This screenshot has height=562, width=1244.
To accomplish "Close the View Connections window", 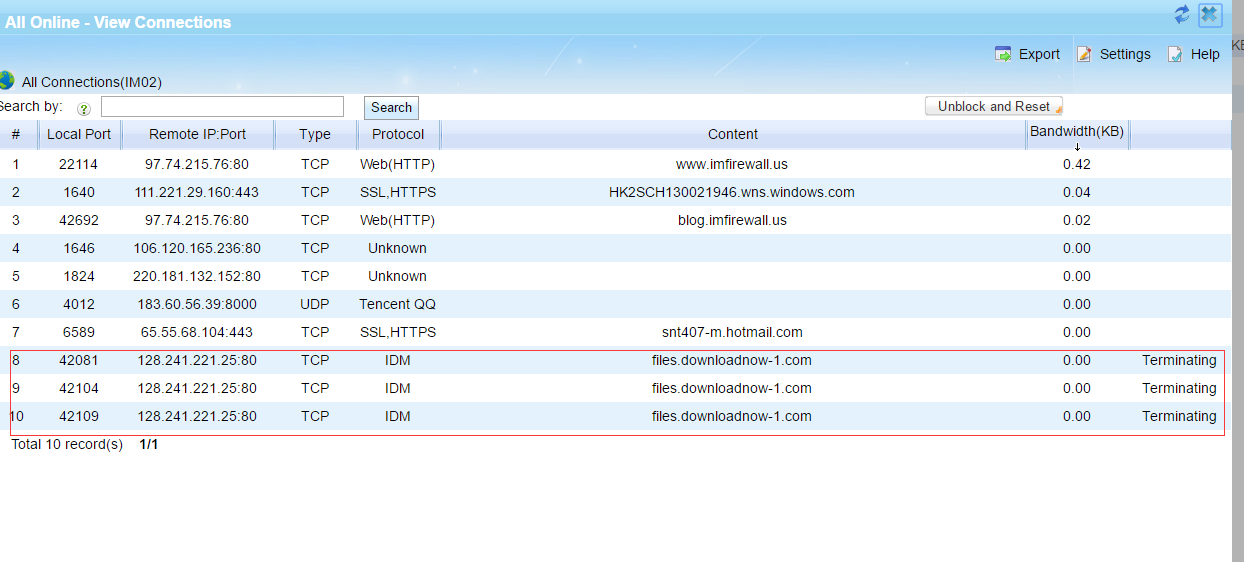I will (x=1210, y=15).
